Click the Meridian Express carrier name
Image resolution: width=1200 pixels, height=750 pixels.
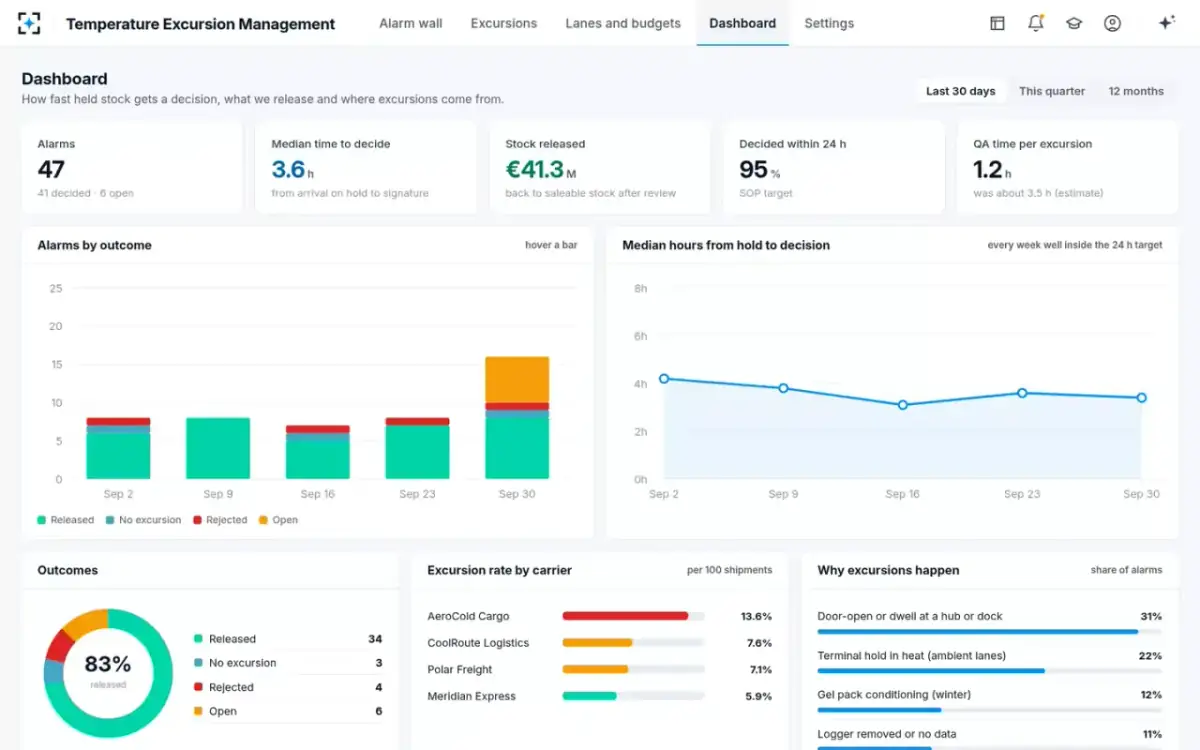tap(472, 696)
